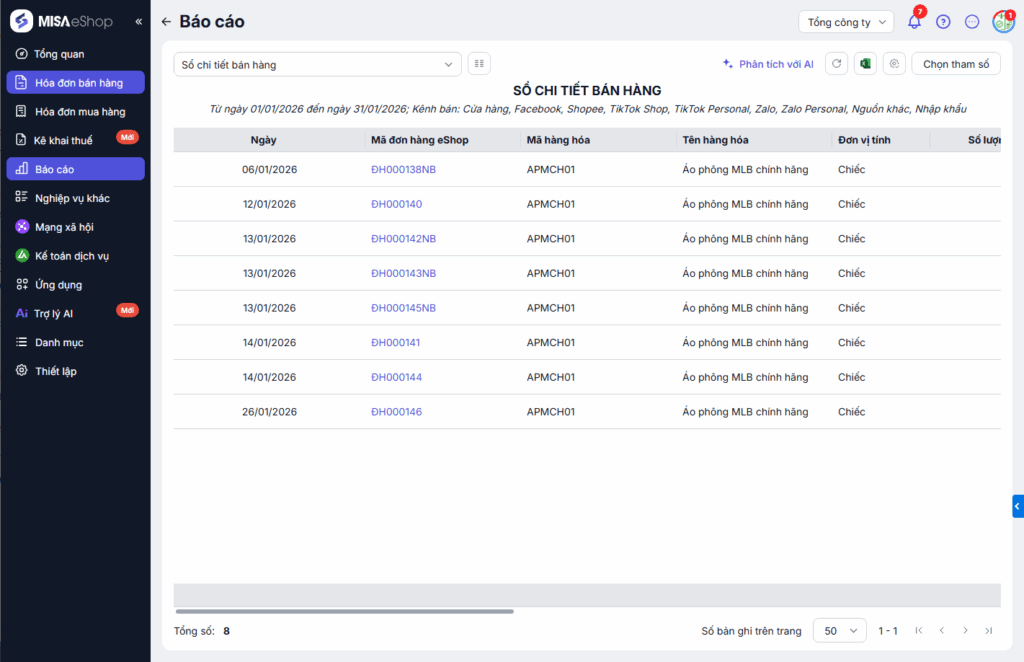This screenshot has height=662, width=1024.
Task: Open the notifications bell
Action: pyautogui.click(x=914, y=22)
